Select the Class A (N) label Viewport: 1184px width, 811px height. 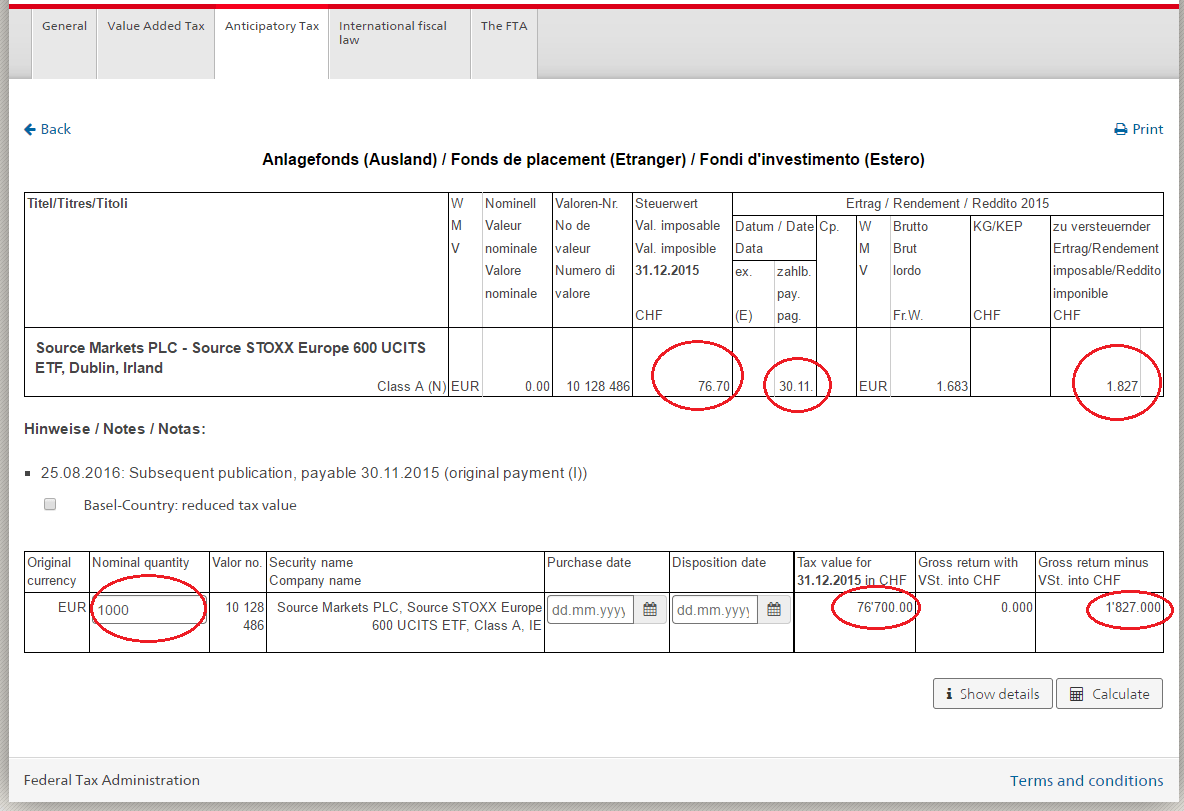click(x=412, y=386)
